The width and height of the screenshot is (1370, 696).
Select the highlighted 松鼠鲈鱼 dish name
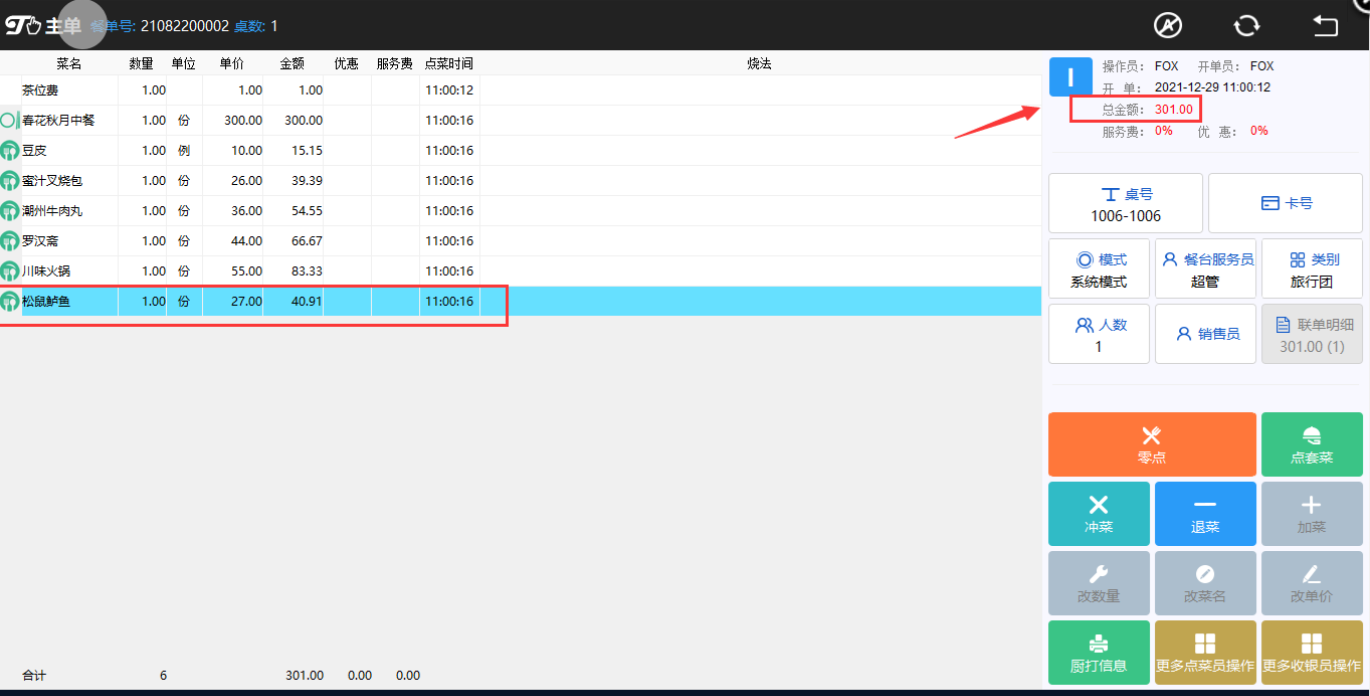(46, 301)
